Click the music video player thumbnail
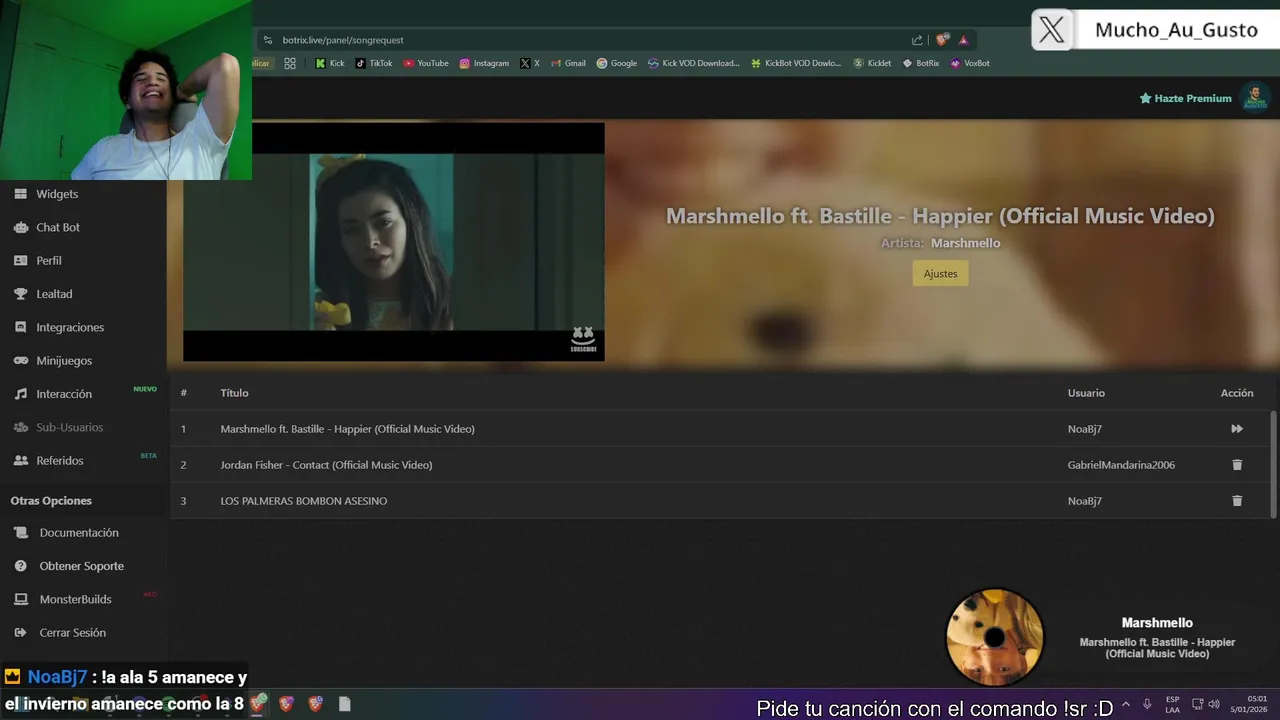 (x=394, y=241)
